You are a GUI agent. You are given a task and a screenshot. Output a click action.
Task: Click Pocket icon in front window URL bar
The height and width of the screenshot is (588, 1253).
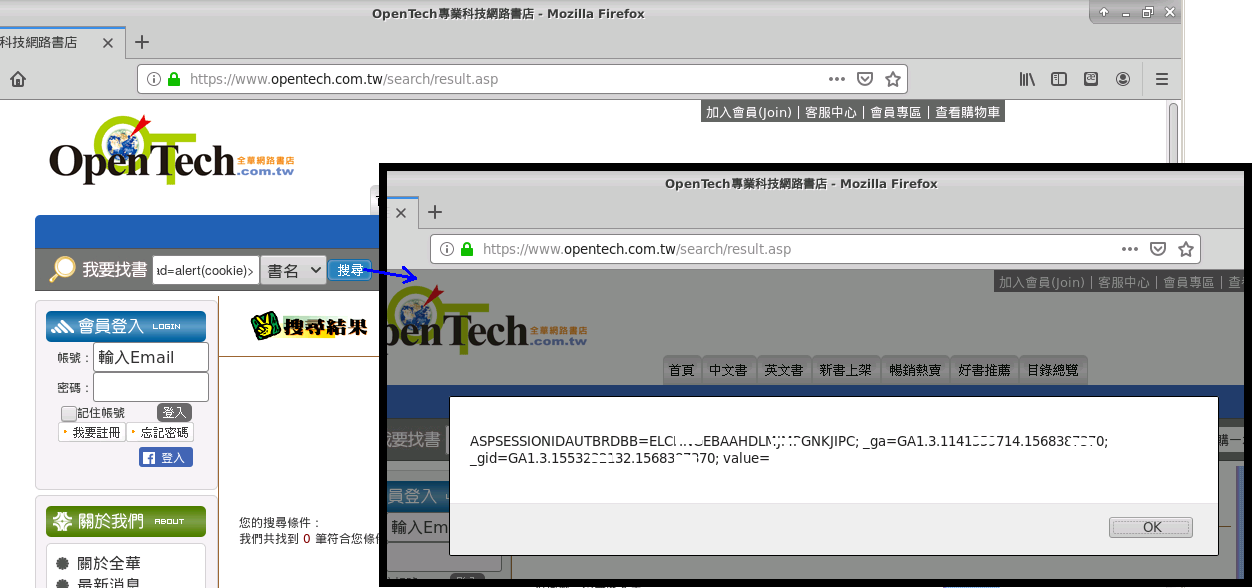coord(1158,249)
